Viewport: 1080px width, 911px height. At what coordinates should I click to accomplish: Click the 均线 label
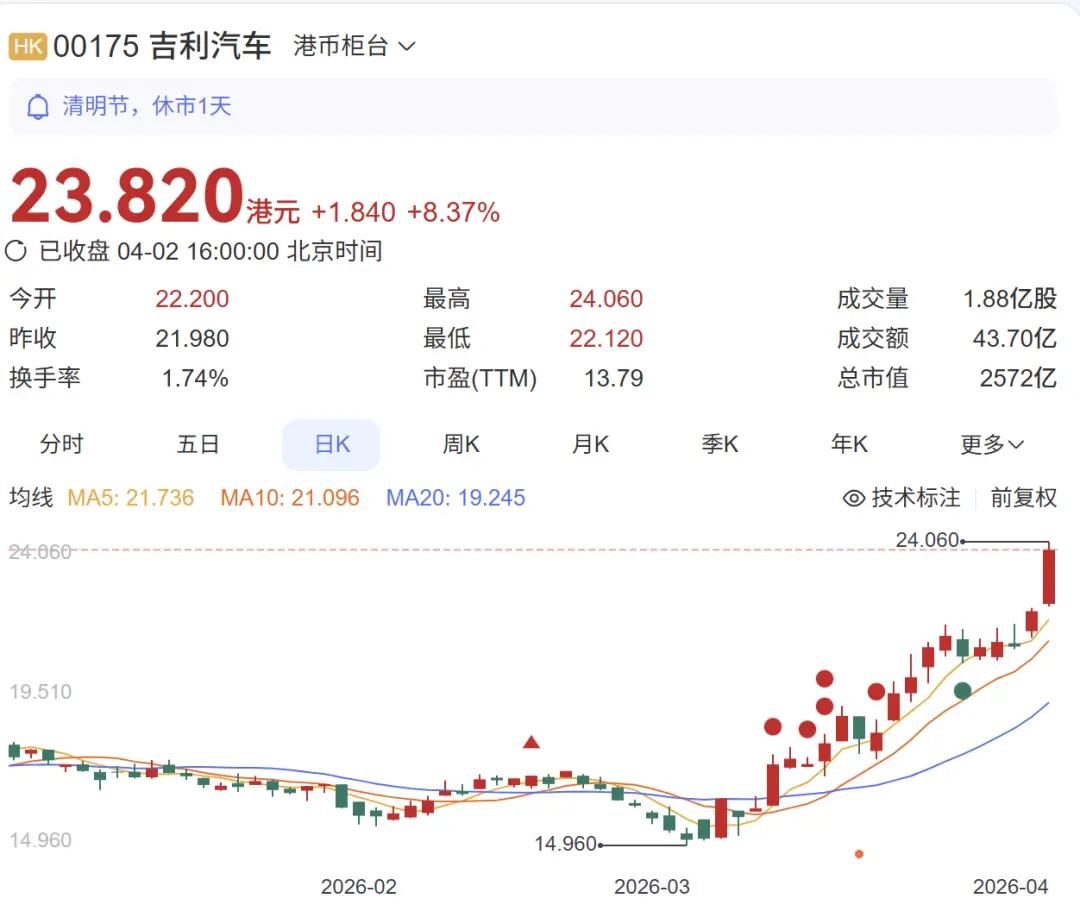click(x=31, y=497)
